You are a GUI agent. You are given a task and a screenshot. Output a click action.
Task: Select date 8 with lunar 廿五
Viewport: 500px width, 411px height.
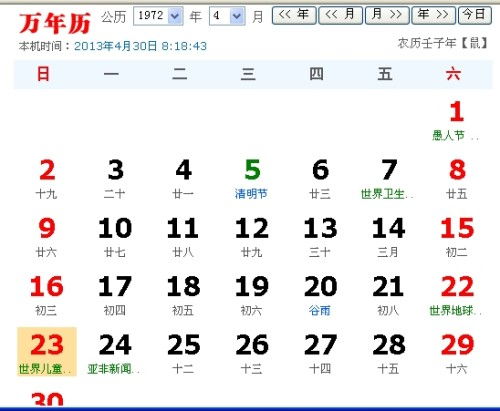[x=457, y=180]
